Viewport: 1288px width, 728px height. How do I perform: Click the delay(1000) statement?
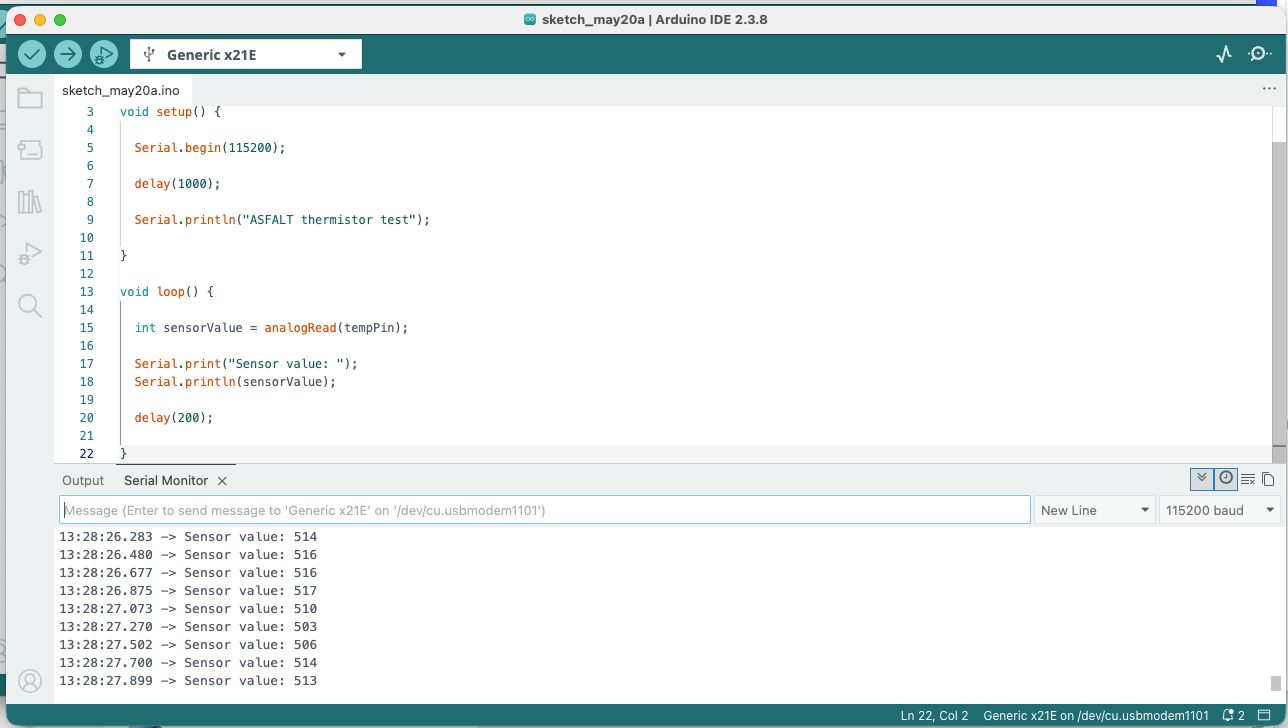(x=177, y=184)
